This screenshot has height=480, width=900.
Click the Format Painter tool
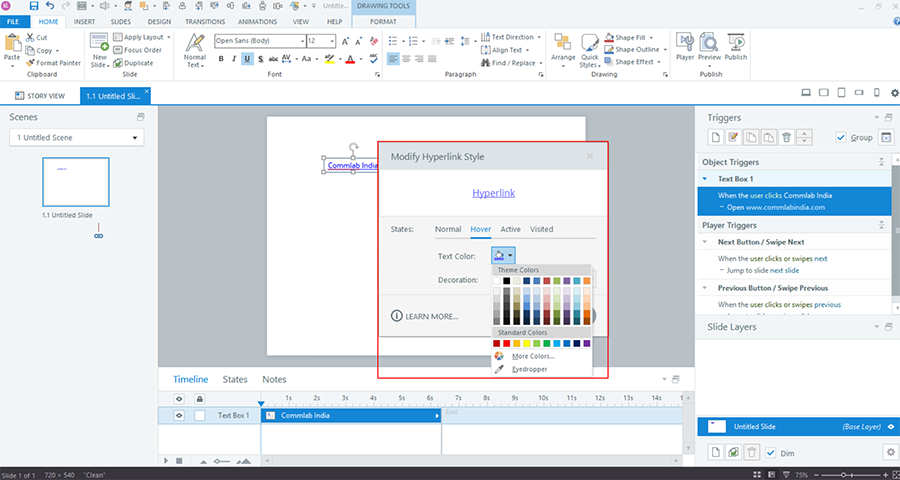tap(53, 63)
